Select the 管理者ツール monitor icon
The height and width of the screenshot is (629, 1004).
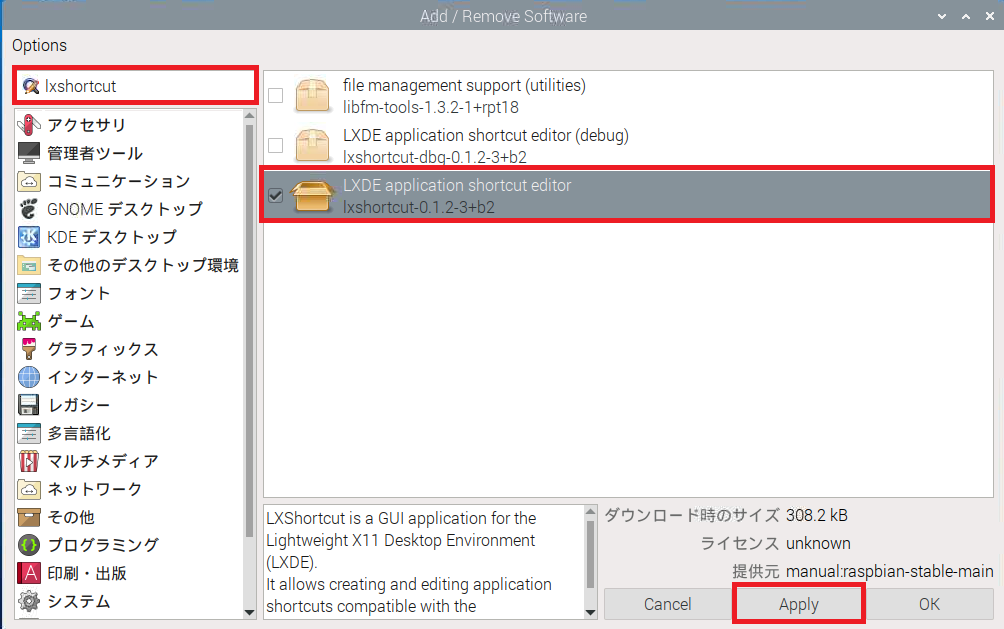(x=29, y=153)
